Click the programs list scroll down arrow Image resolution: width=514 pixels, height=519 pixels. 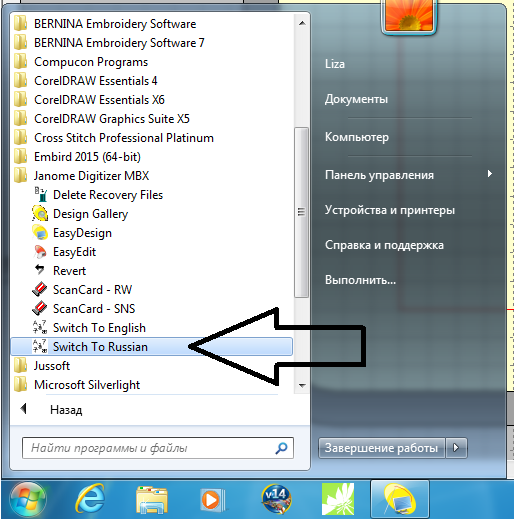coord(302,386)
